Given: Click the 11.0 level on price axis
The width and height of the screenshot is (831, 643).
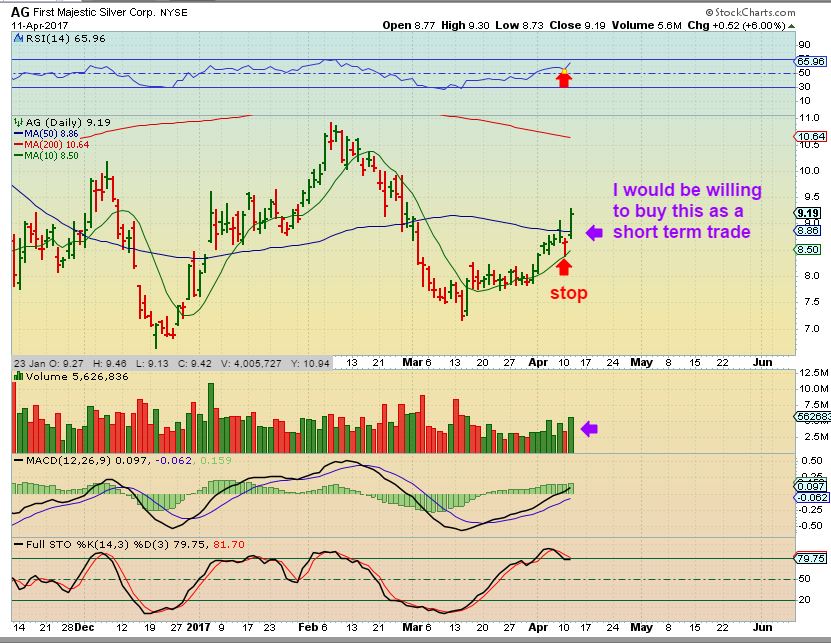Looking at the screenshot, I should coord(809,118).
